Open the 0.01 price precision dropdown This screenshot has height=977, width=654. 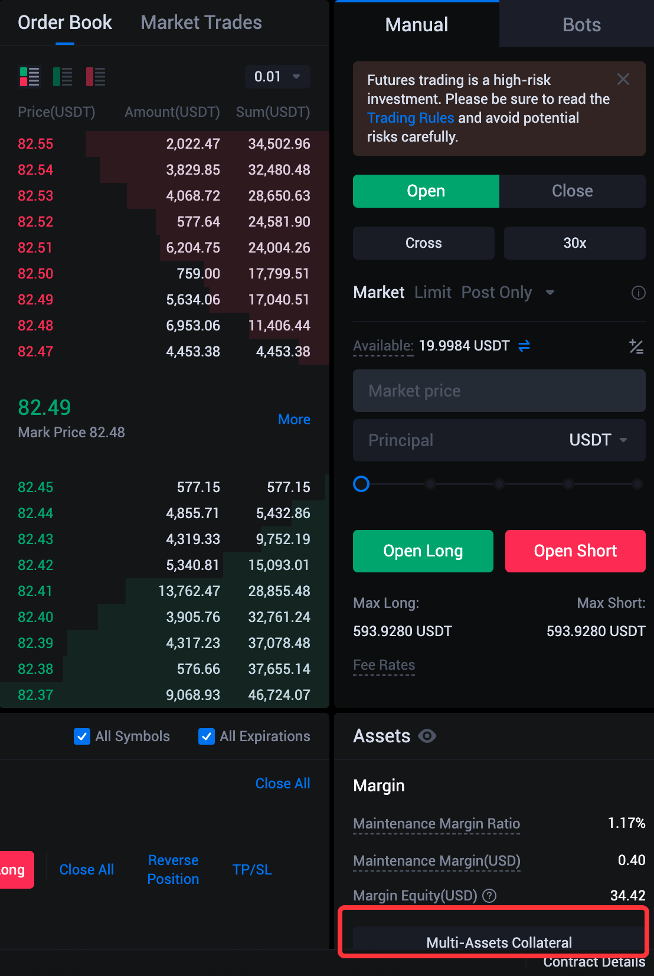pyautogui.click(x=277, y=76)
